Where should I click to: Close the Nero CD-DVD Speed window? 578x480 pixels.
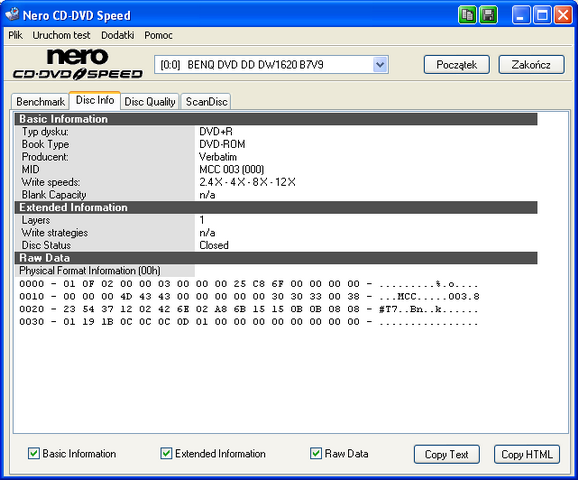pyautogui.click(x=563, y=15)
